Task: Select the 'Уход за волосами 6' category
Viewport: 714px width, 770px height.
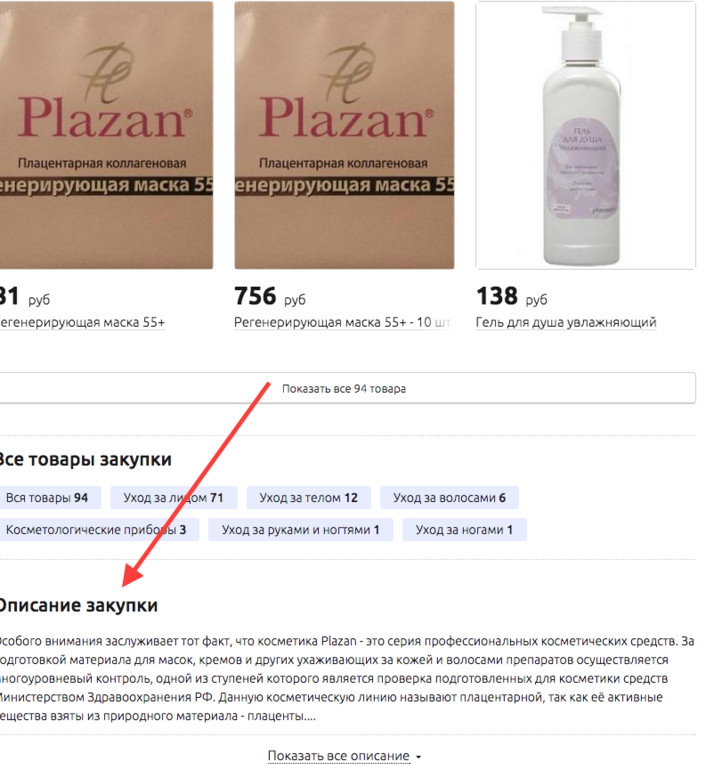Action: (x=449, y=498)
